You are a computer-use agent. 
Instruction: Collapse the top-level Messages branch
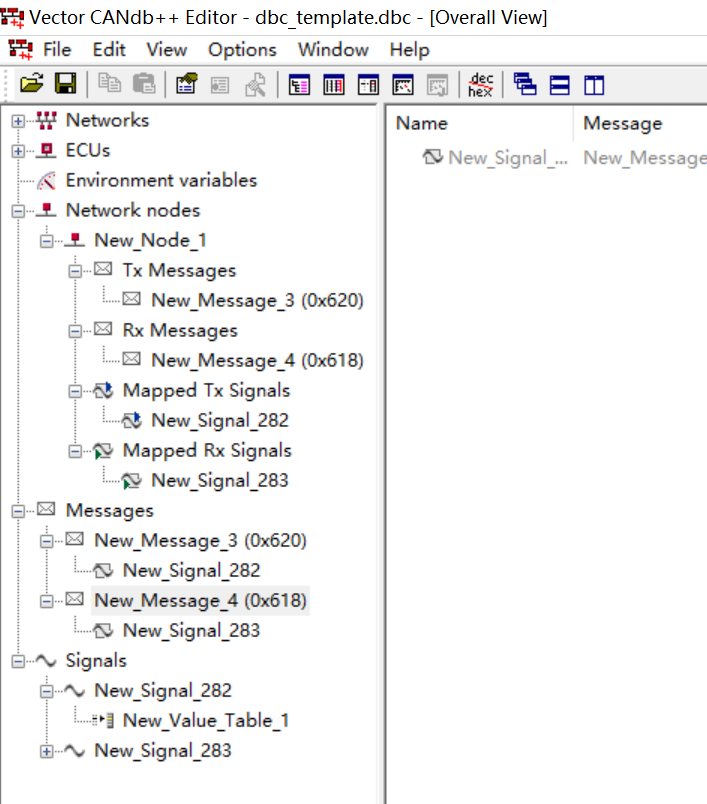pyautogui.click(x=18, y=511)
